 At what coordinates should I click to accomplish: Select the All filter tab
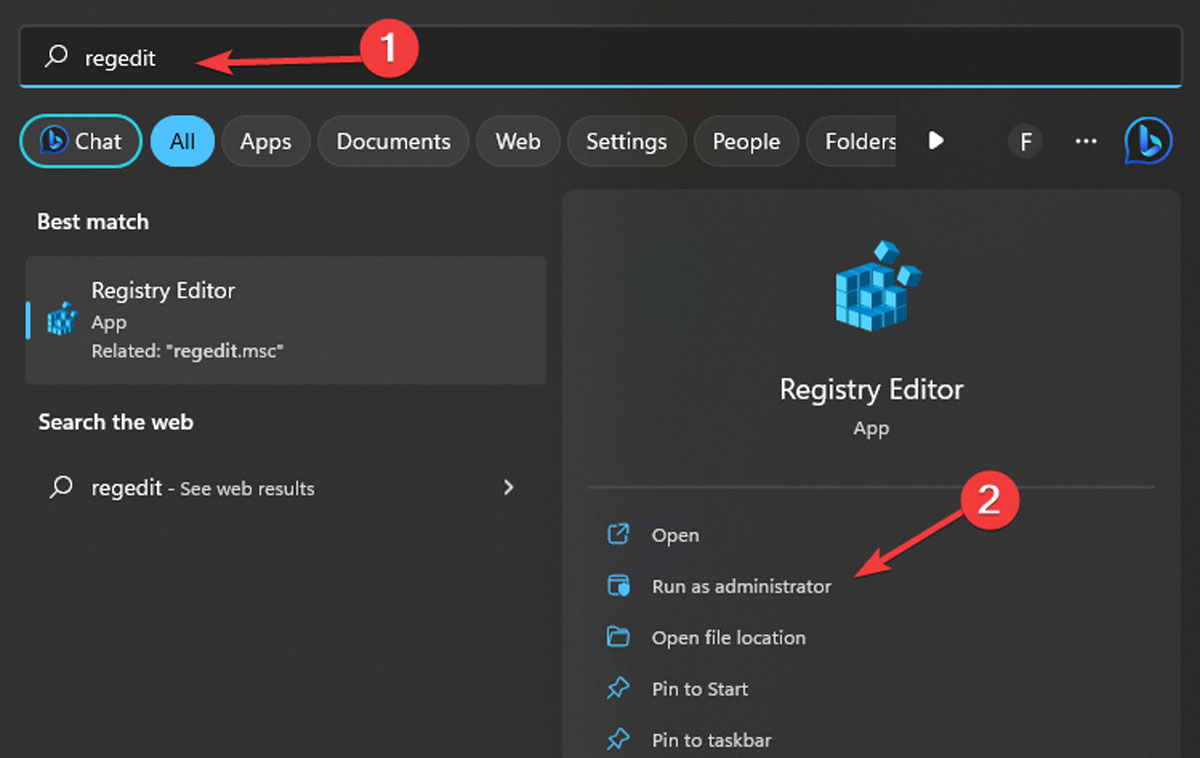point(182,141)
